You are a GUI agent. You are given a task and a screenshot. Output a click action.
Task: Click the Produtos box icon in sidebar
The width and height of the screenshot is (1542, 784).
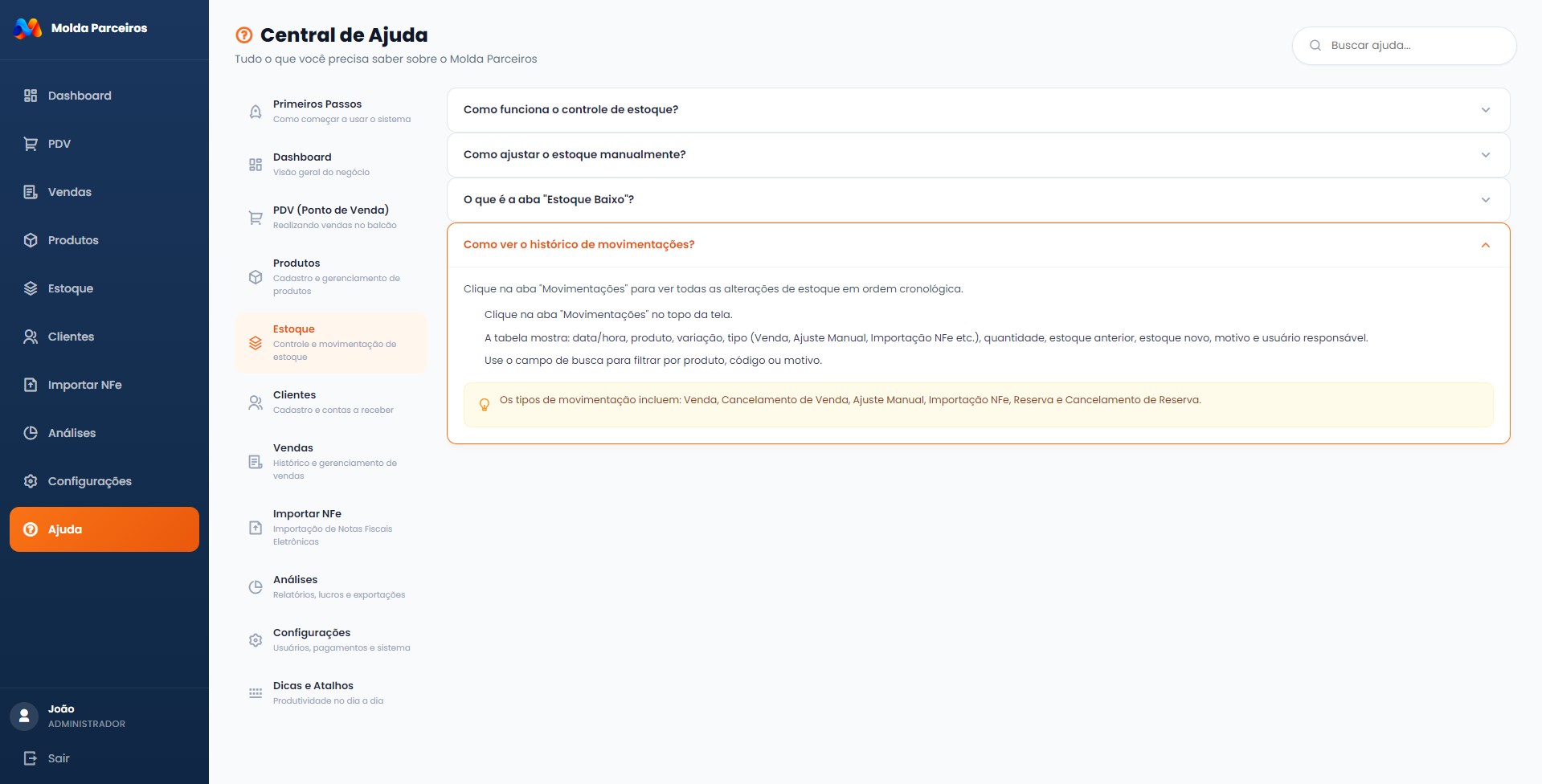[31, 240]
